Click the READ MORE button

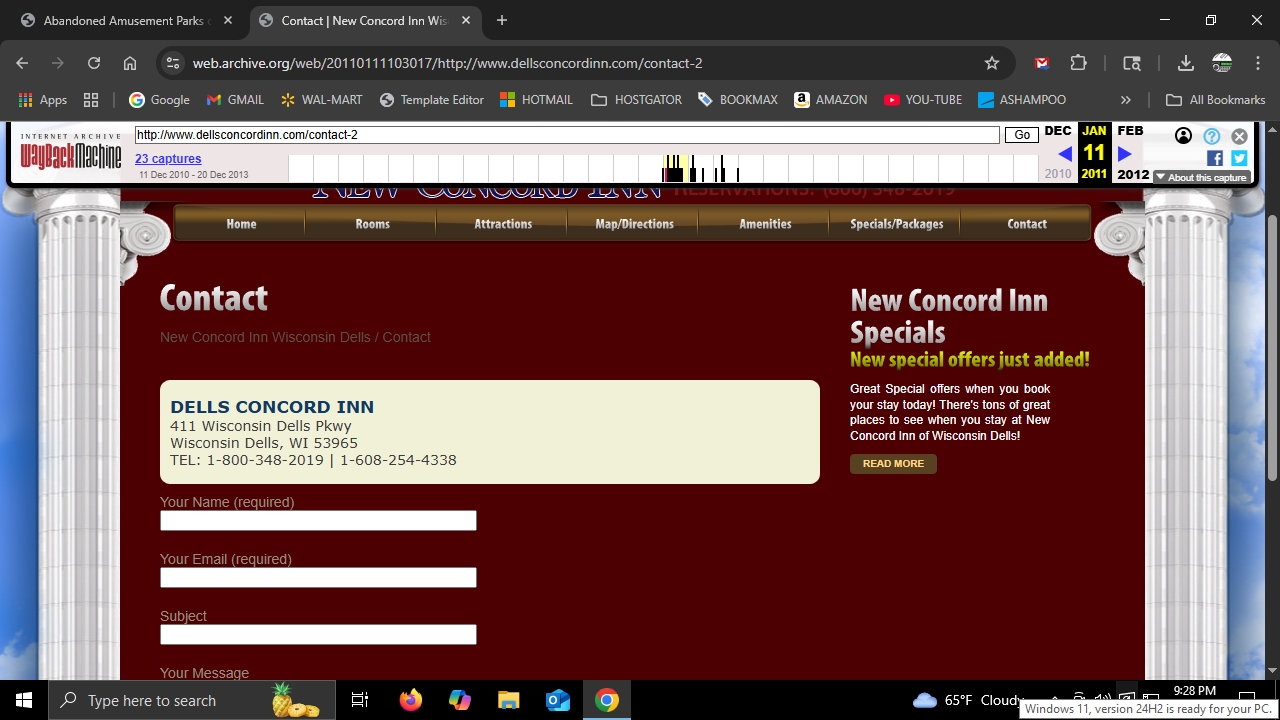point(893,464)
